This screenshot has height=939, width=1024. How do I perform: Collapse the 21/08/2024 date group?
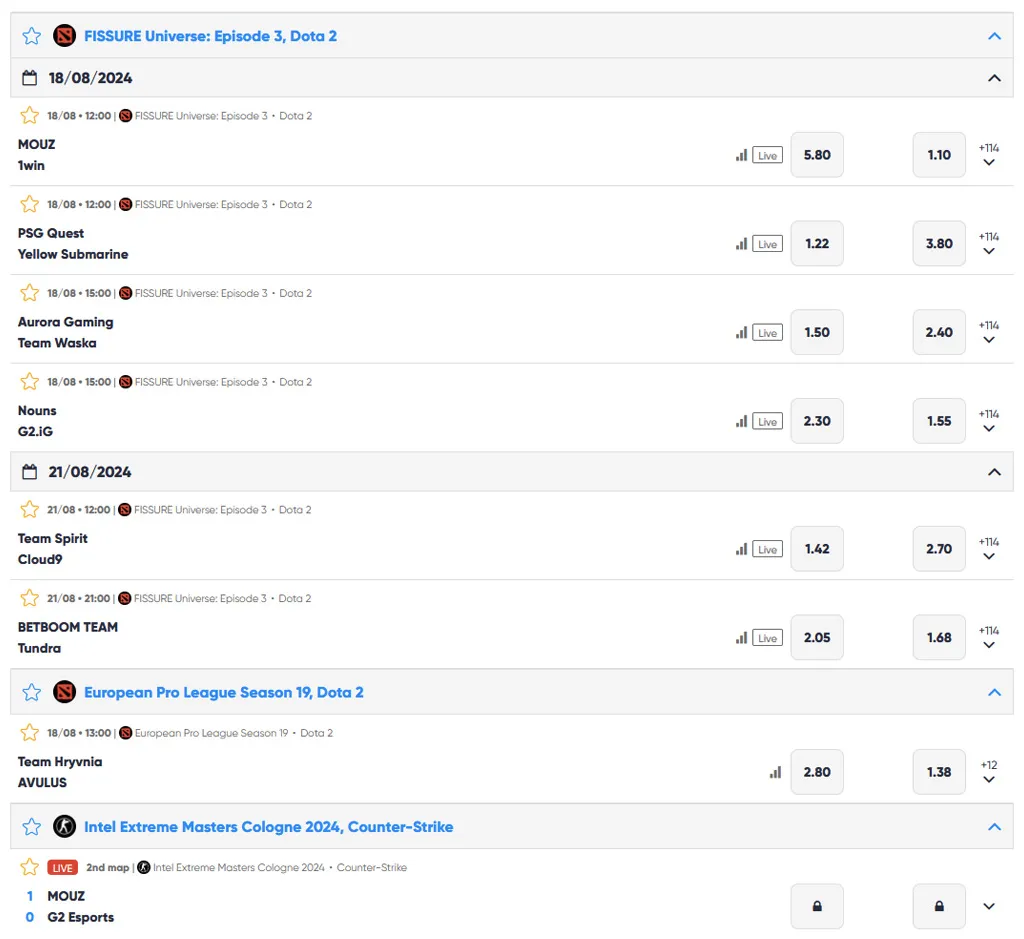(x=994, y=472)
